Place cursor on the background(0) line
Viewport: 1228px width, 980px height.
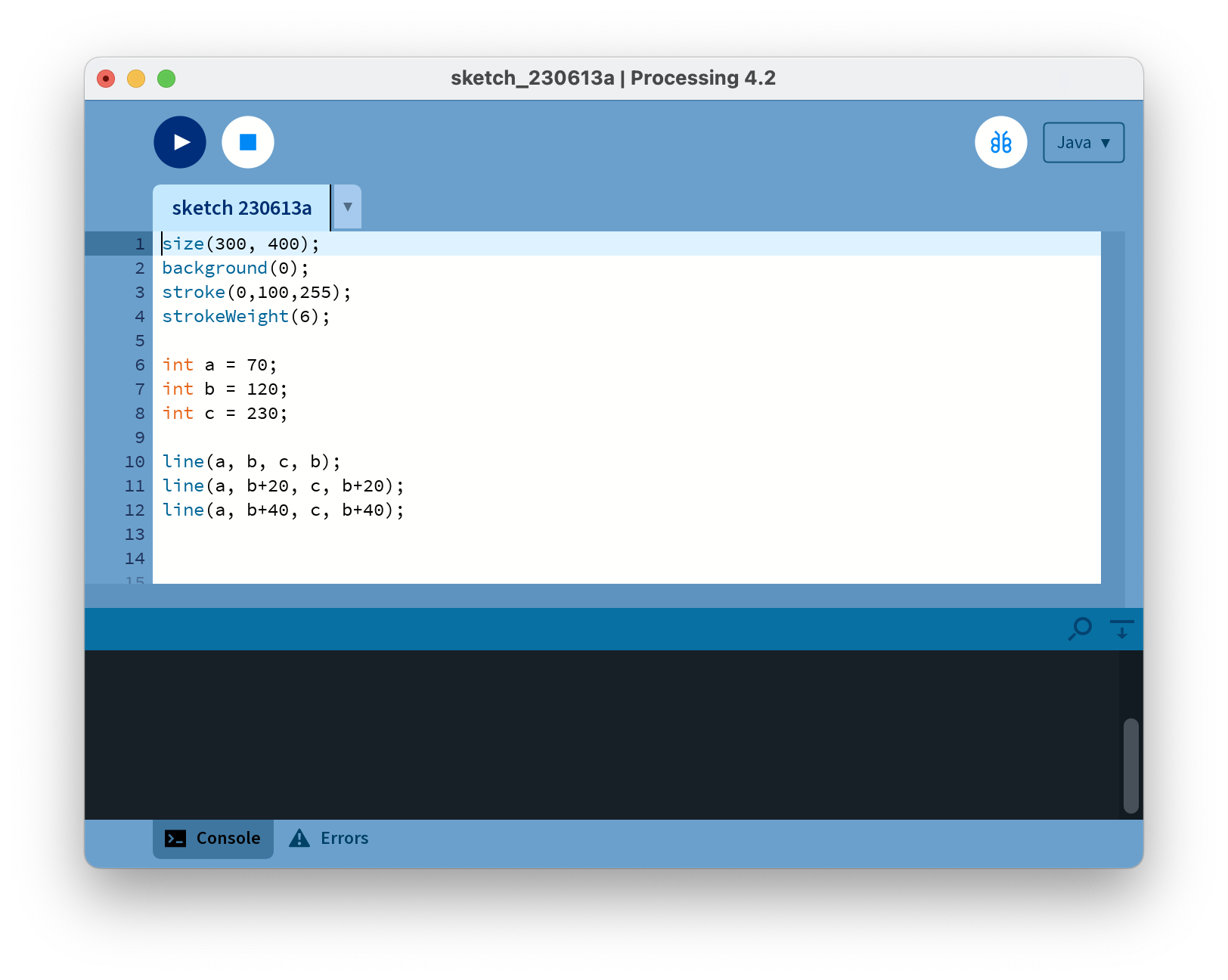pyautogui.click(x=235, y=268)
